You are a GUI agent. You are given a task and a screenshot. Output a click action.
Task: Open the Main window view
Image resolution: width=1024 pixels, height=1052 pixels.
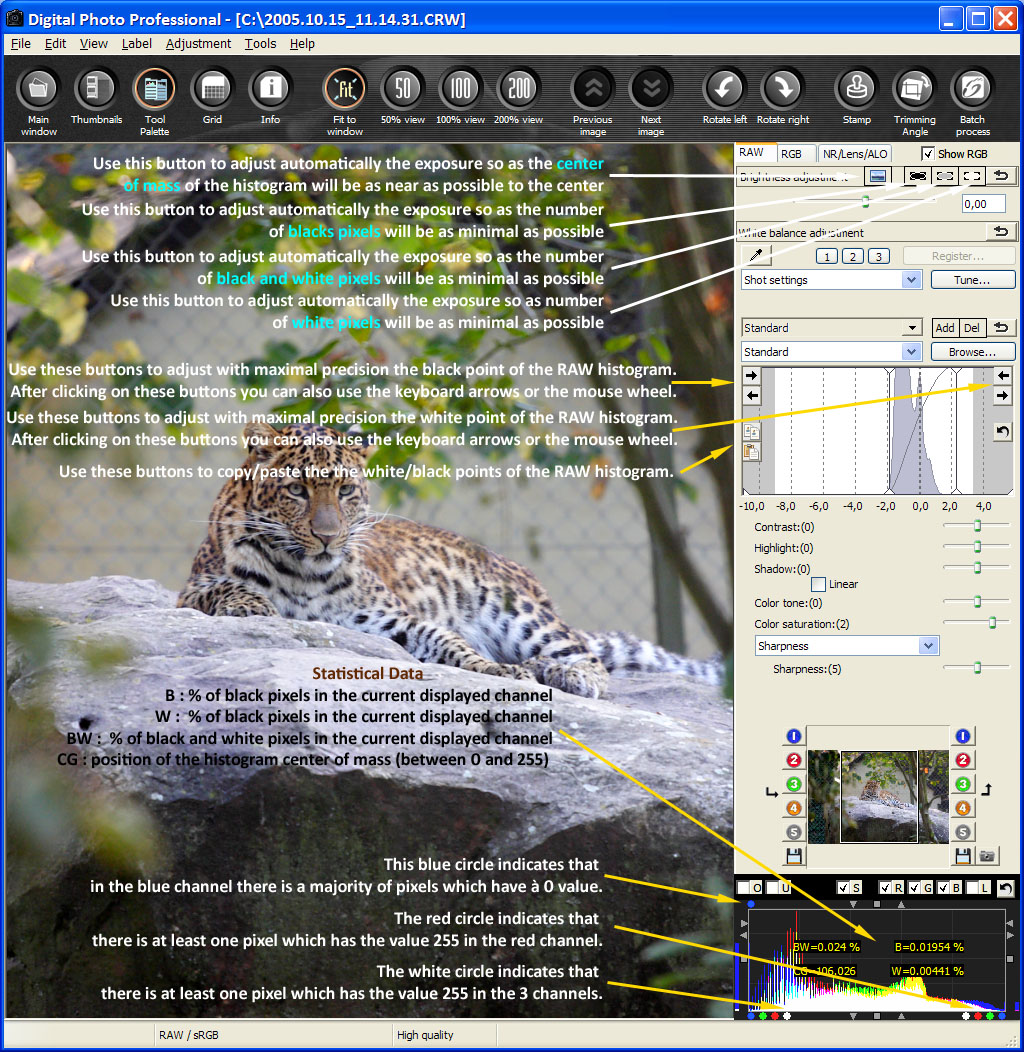coord(38,101)
